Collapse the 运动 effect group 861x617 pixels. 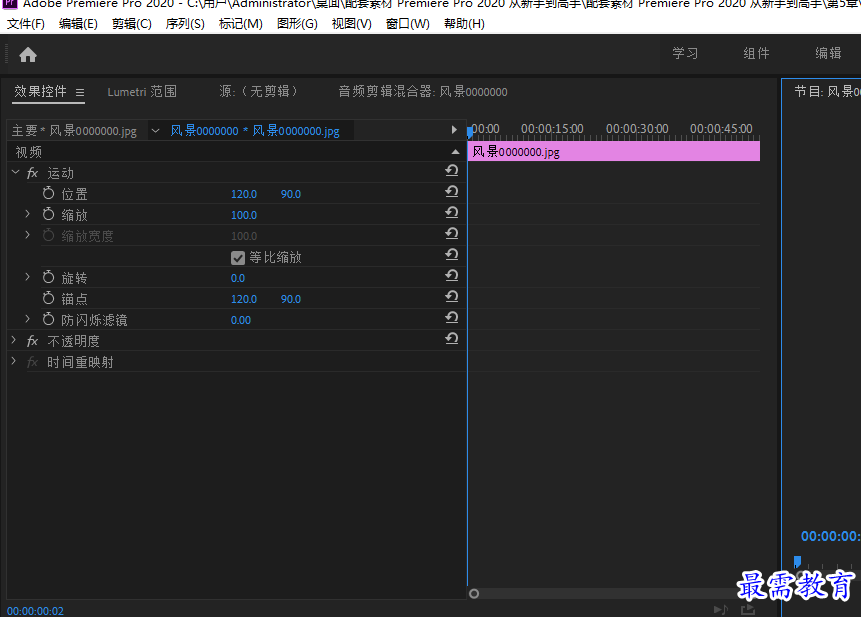point(15,172)
